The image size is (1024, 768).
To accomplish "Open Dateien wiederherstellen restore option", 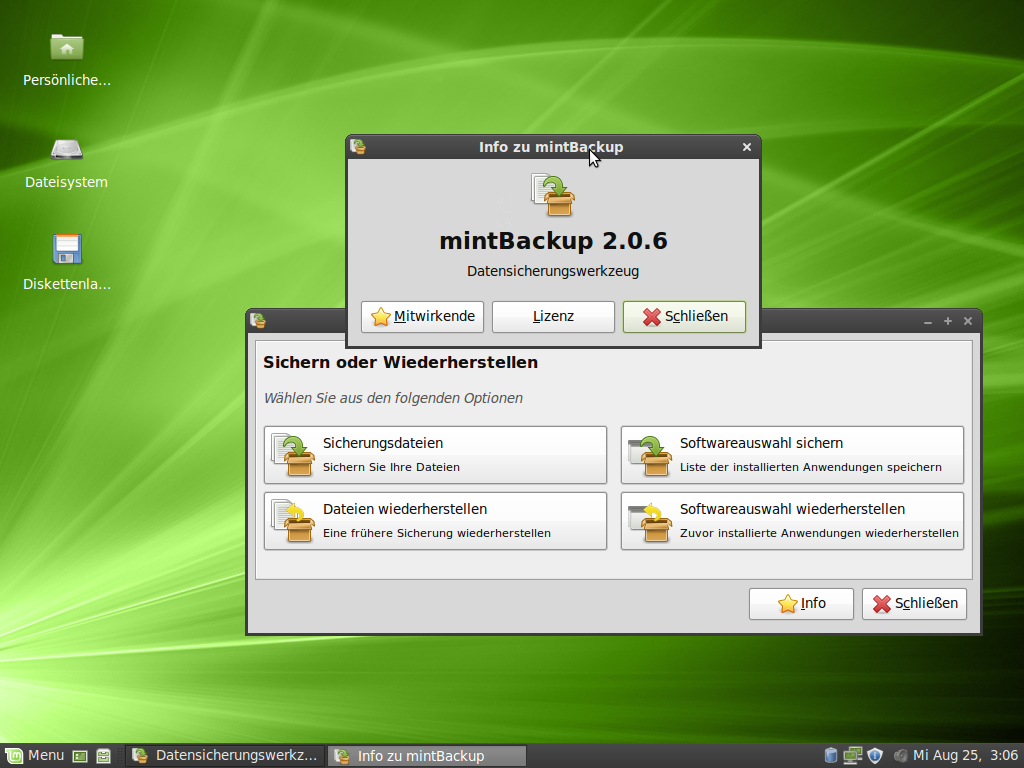I will click(x=435, y=520).
